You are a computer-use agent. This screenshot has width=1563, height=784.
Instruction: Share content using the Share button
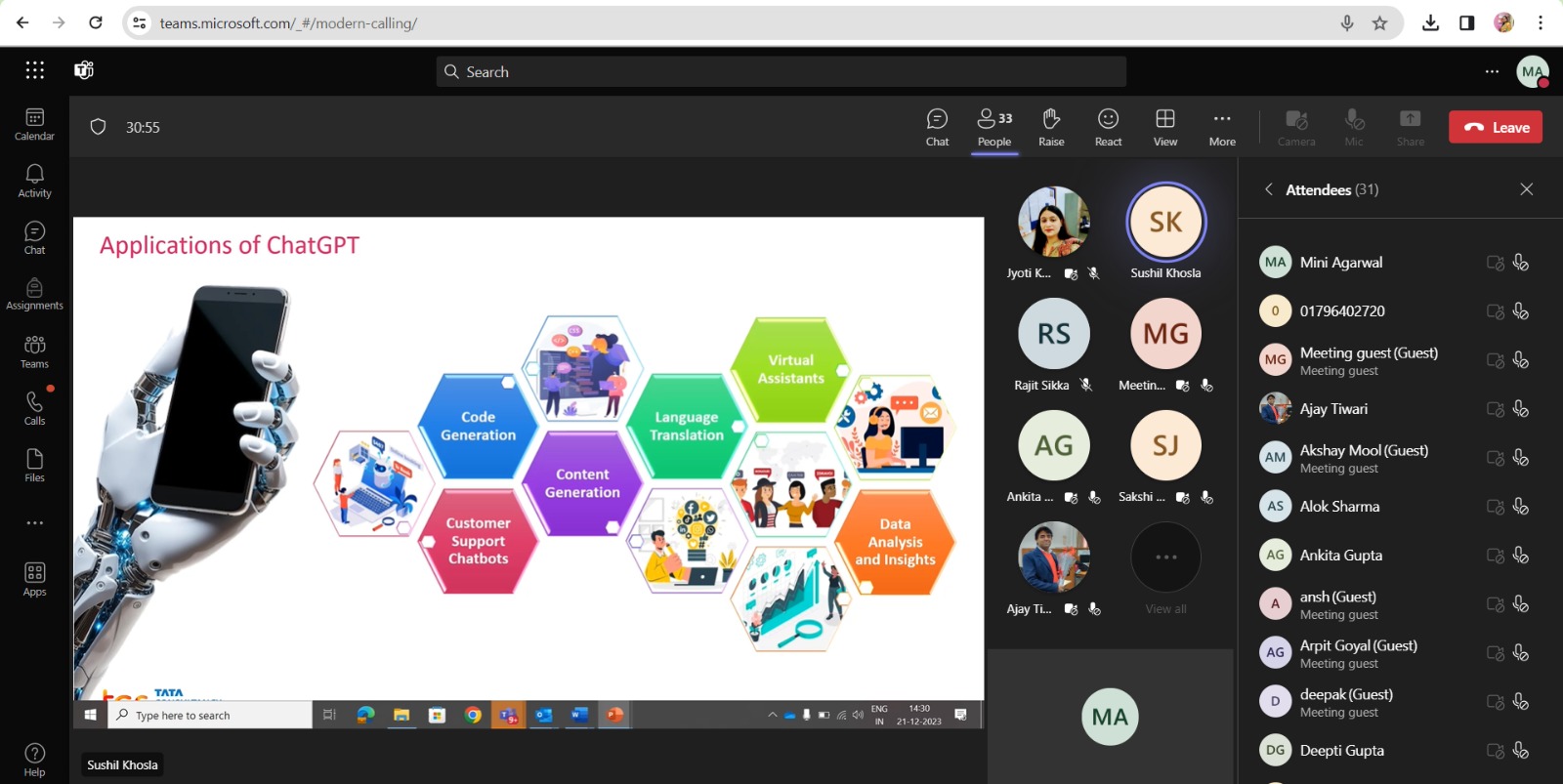coord(1410,128)
